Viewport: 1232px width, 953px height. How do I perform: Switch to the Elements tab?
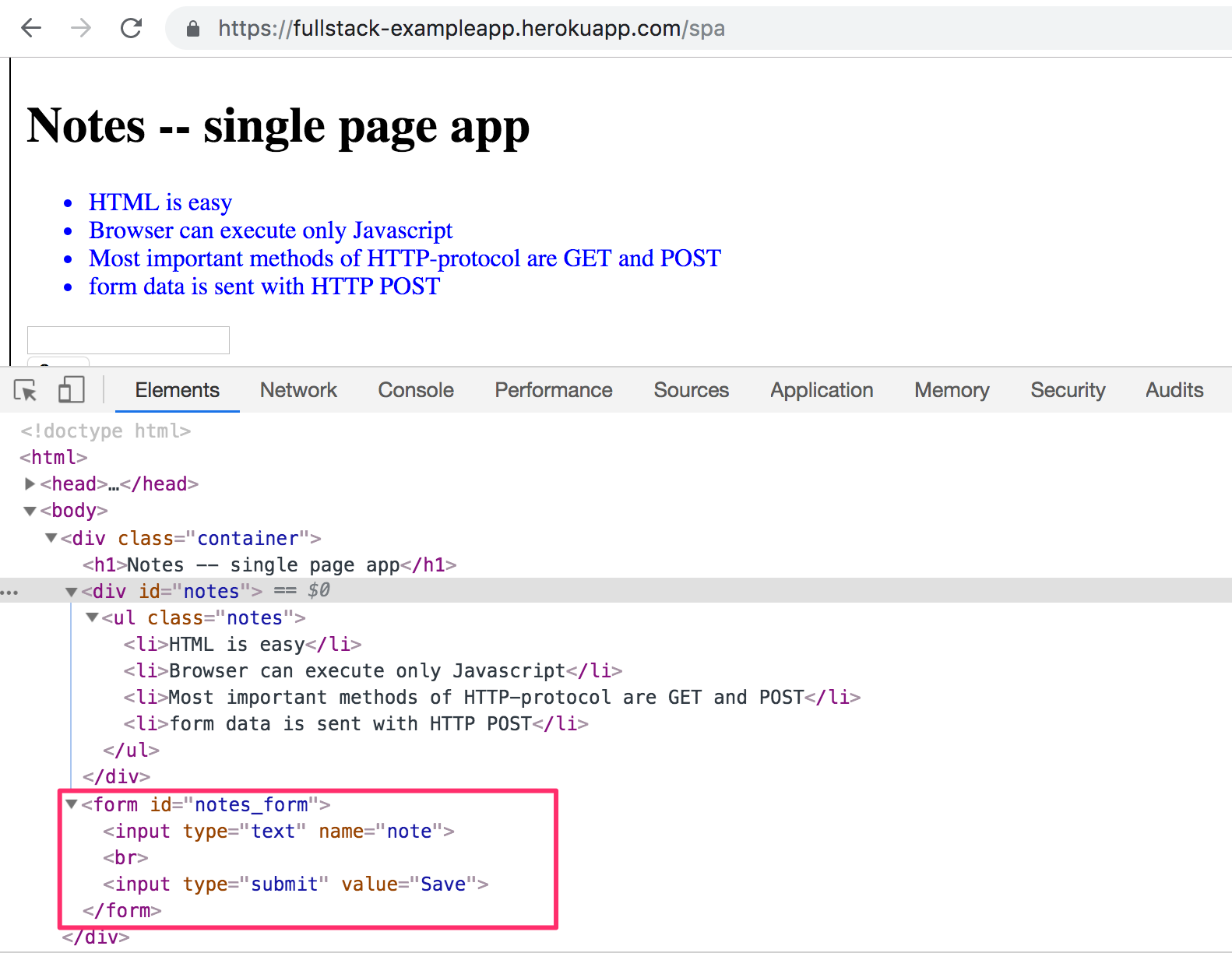(x=178, y=390)
